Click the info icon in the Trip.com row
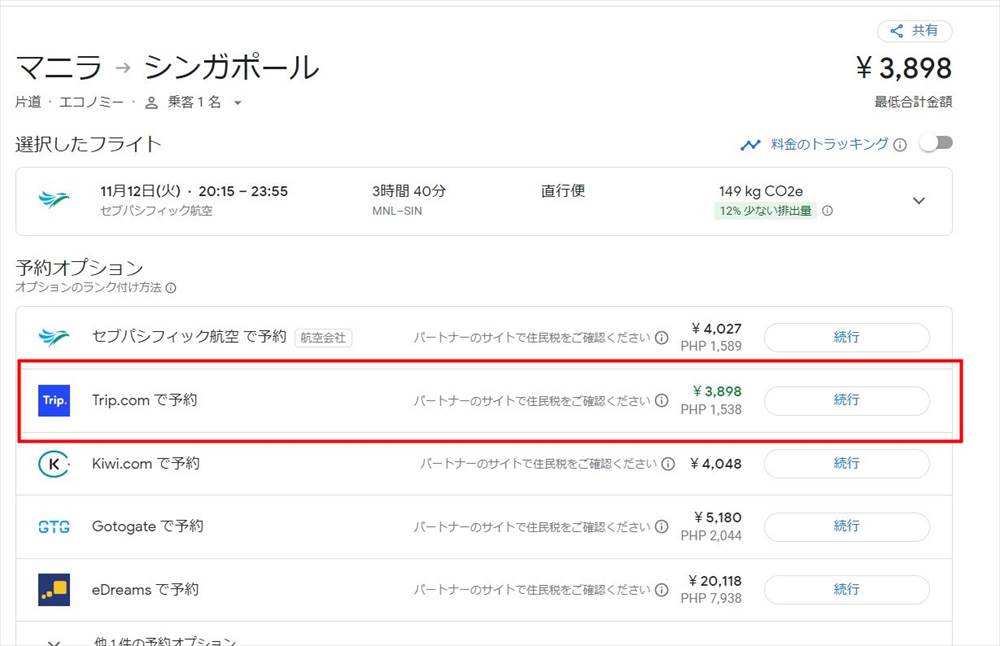 click(662, 401)
